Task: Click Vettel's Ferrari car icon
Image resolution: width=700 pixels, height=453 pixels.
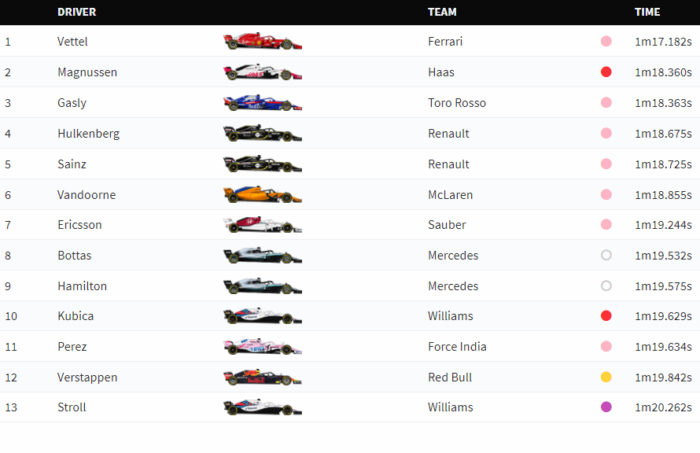Action: point(262,42)
